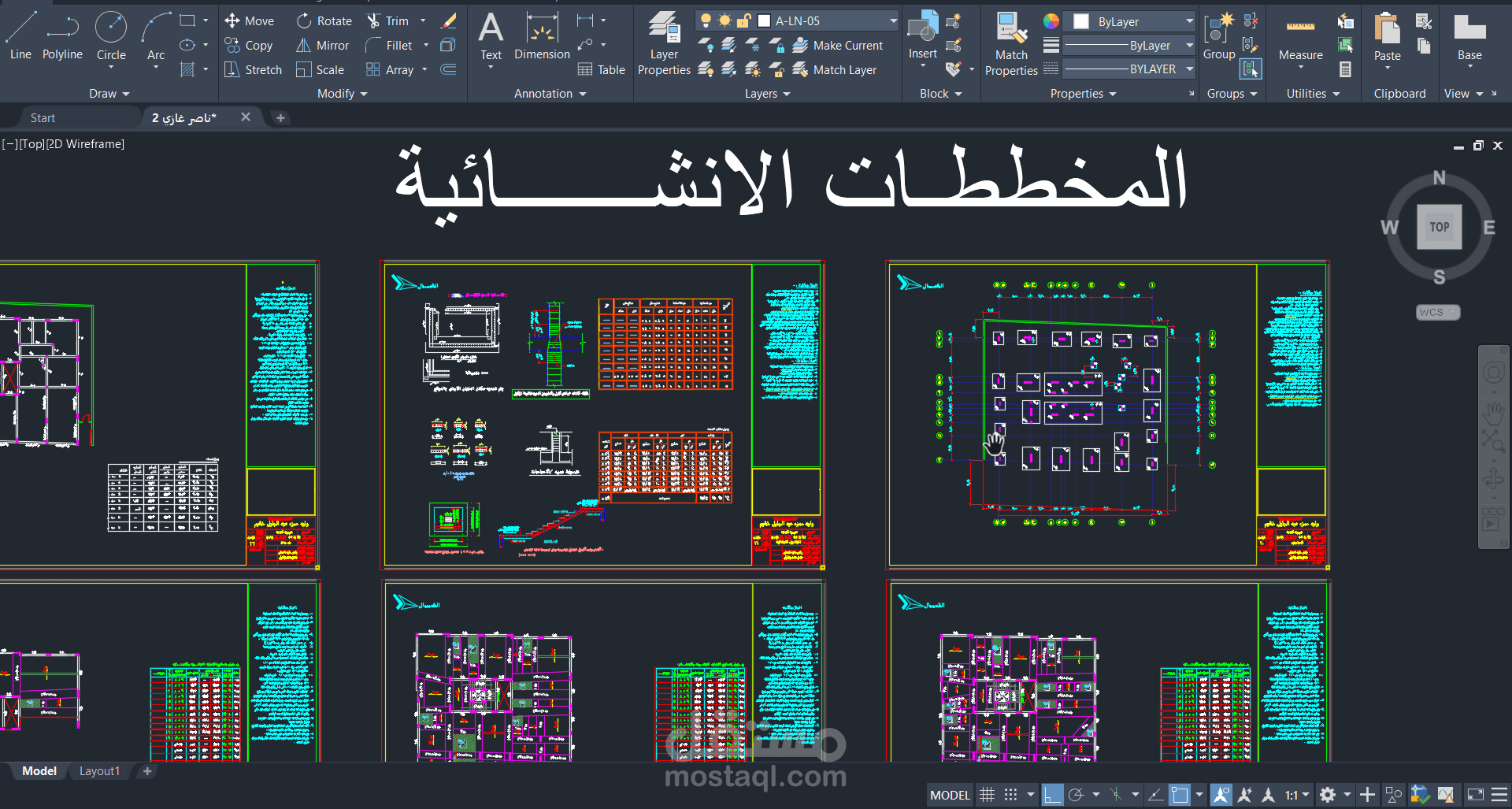Click the Rotate tool
The height and width of the screenshot is (809, 1512).
323,20
